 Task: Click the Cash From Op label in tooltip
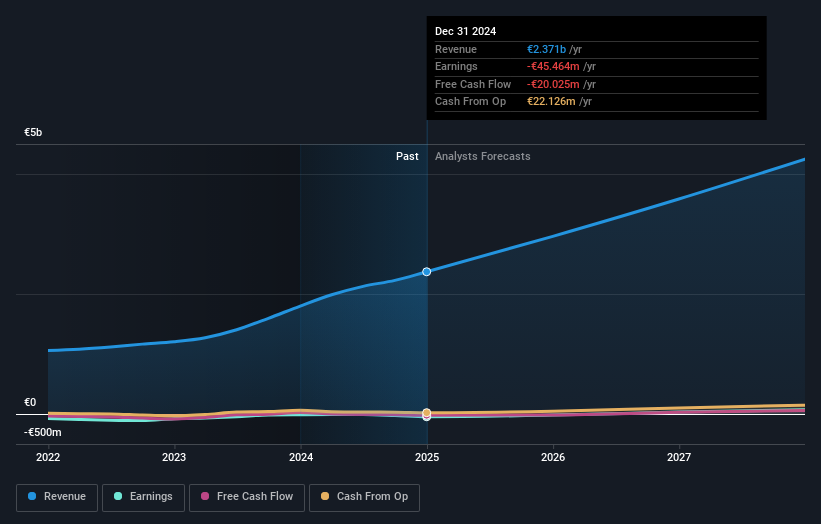(470, 102)
